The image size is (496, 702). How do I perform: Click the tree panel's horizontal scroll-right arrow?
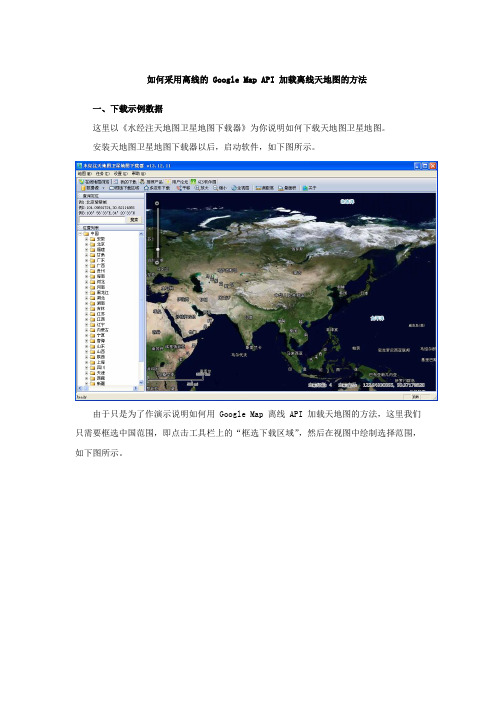coord(136,389)
